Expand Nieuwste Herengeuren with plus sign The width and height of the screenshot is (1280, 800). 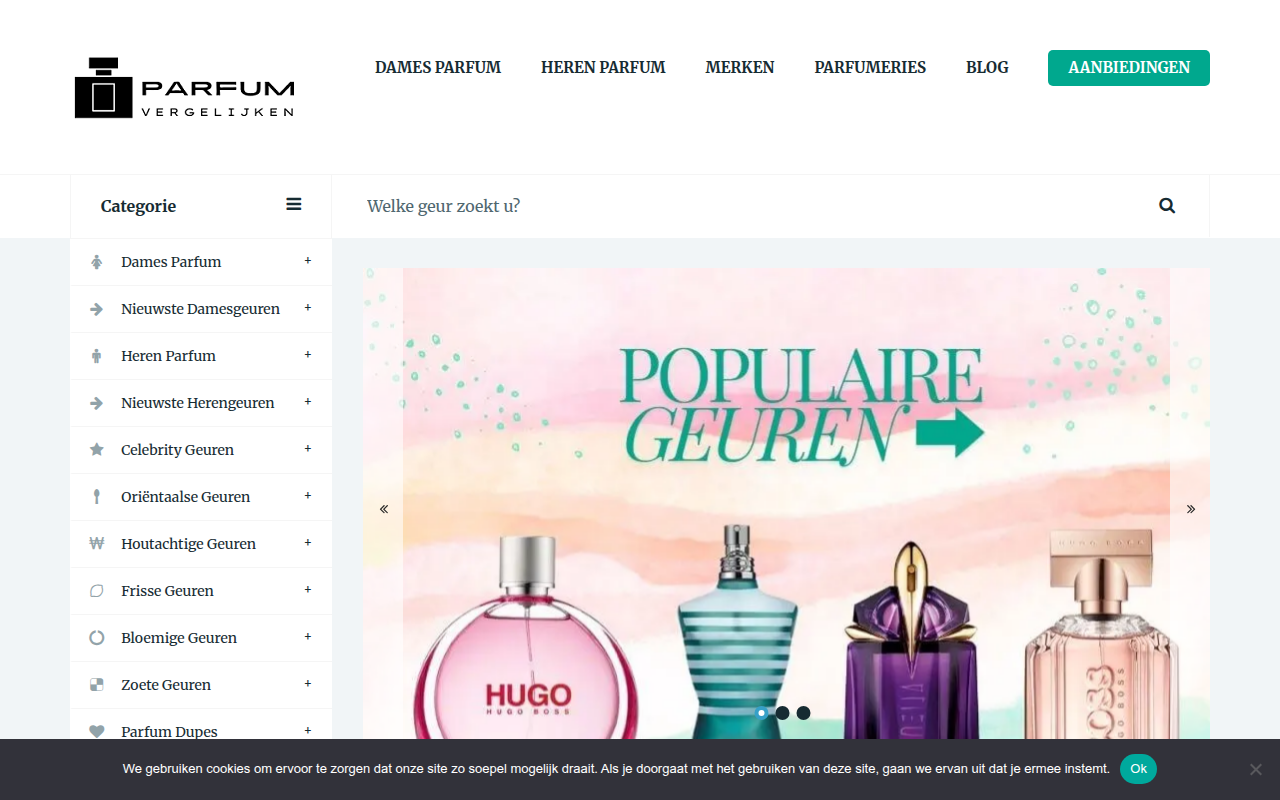308,402
